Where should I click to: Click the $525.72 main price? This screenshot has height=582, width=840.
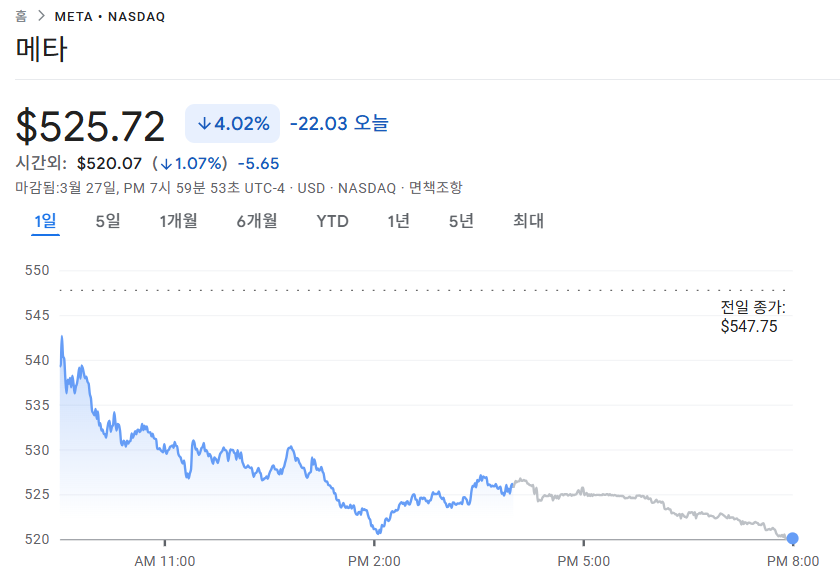pos(90,126)
